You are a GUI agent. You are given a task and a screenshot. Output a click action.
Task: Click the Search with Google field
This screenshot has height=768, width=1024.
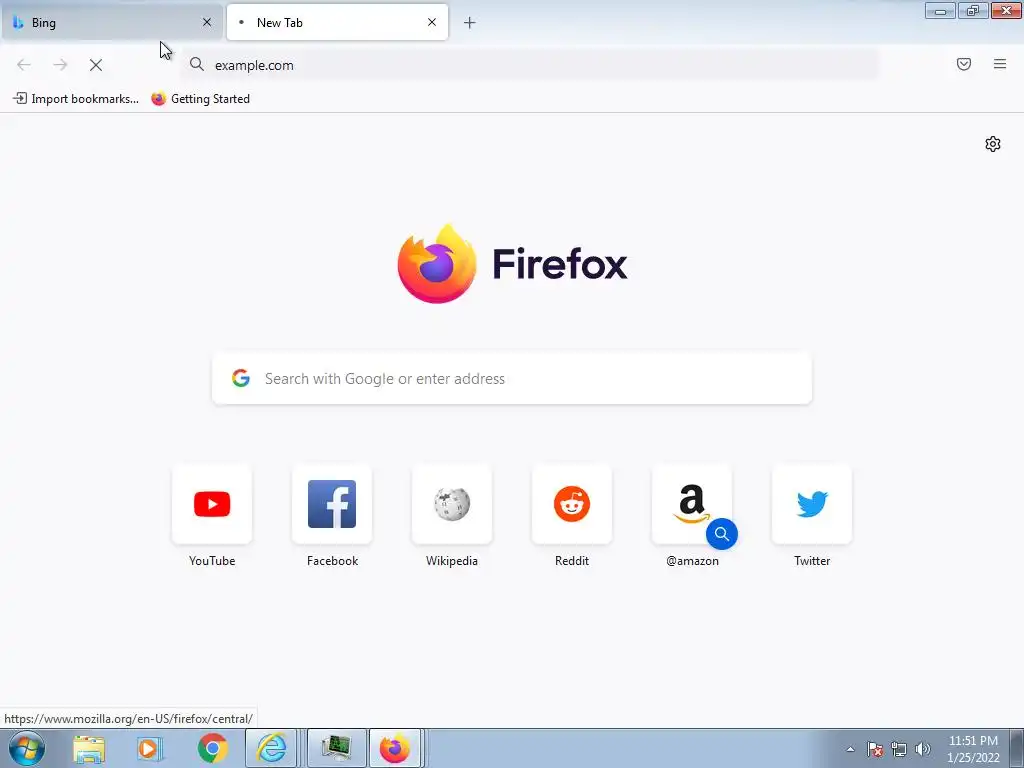click(512, 379)
